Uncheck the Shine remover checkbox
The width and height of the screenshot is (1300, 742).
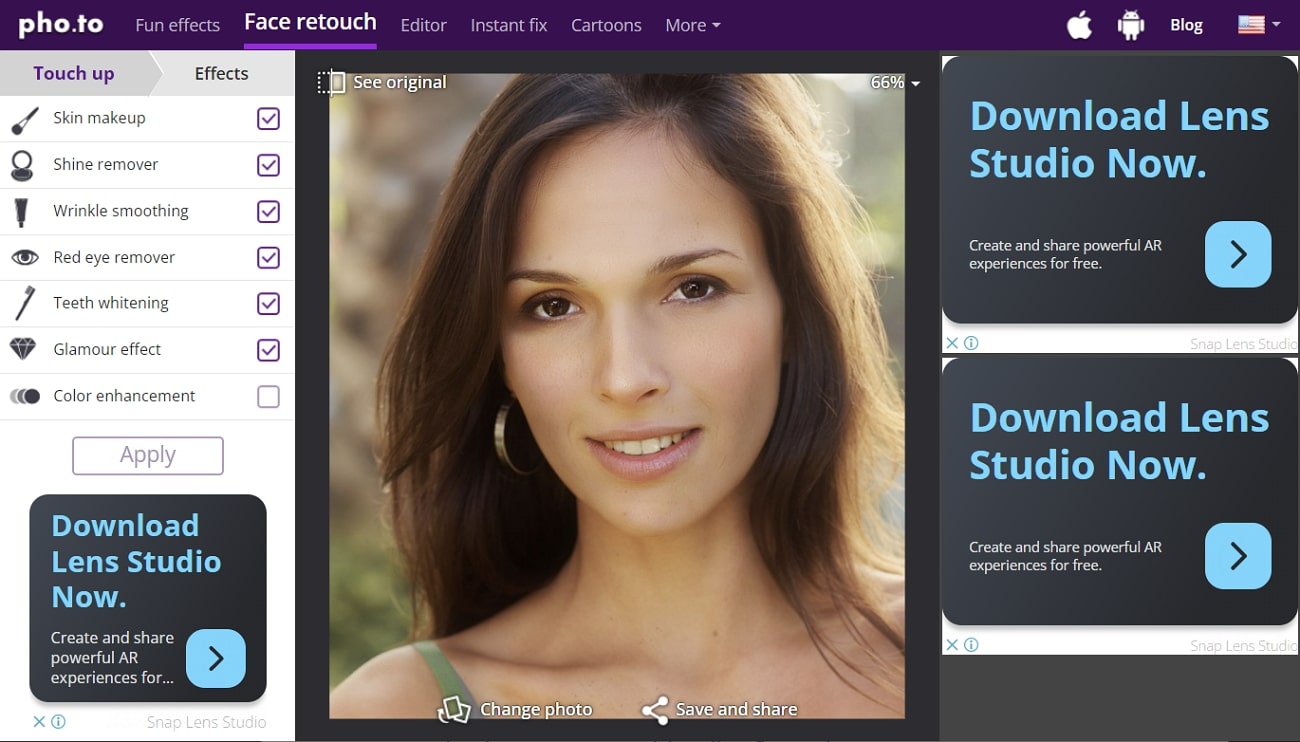[x=268, y=165]
